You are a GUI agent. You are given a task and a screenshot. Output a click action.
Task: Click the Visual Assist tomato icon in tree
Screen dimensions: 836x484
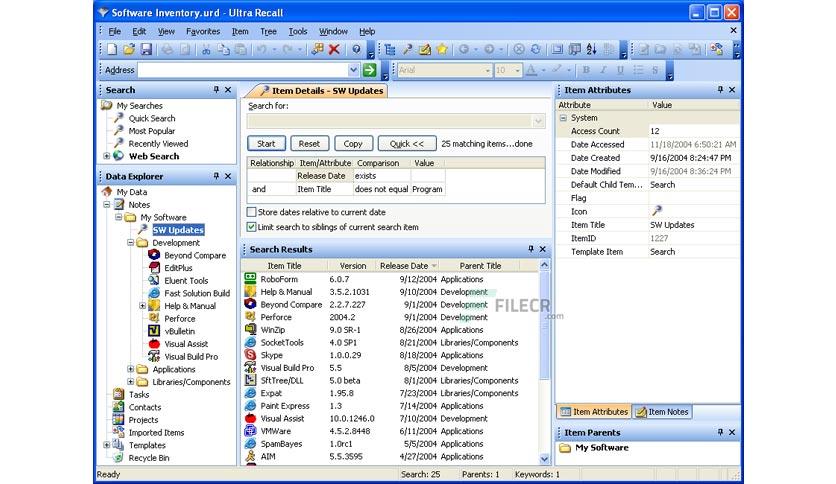pyautogui.click(x=154, y=344)
